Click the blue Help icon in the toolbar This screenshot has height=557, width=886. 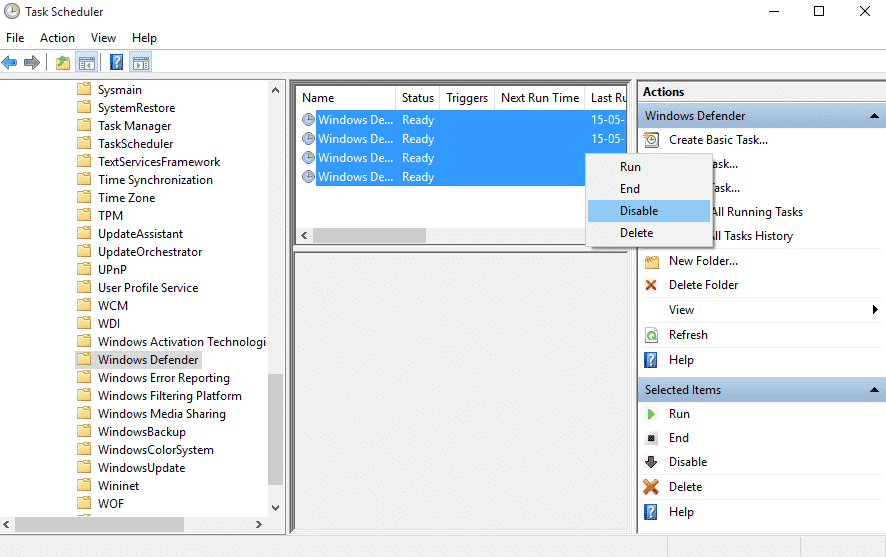(117, 62)
